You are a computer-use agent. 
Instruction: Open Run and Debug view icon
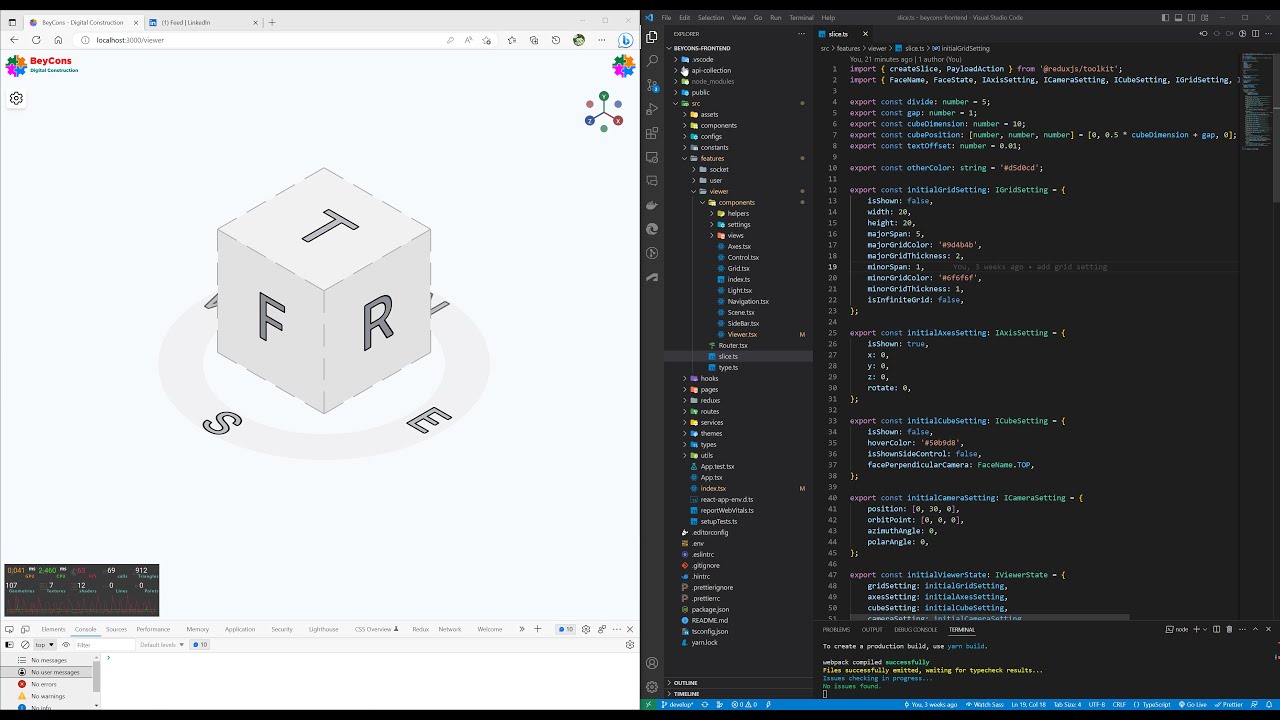click(x=652, y=109)
